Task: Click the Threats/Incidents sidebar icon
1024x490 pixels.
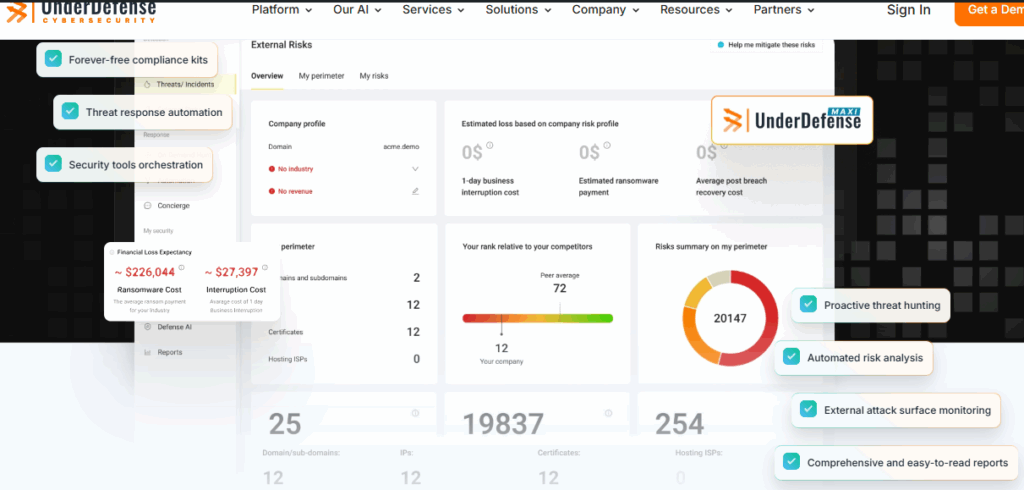Action: pos(147,84)
